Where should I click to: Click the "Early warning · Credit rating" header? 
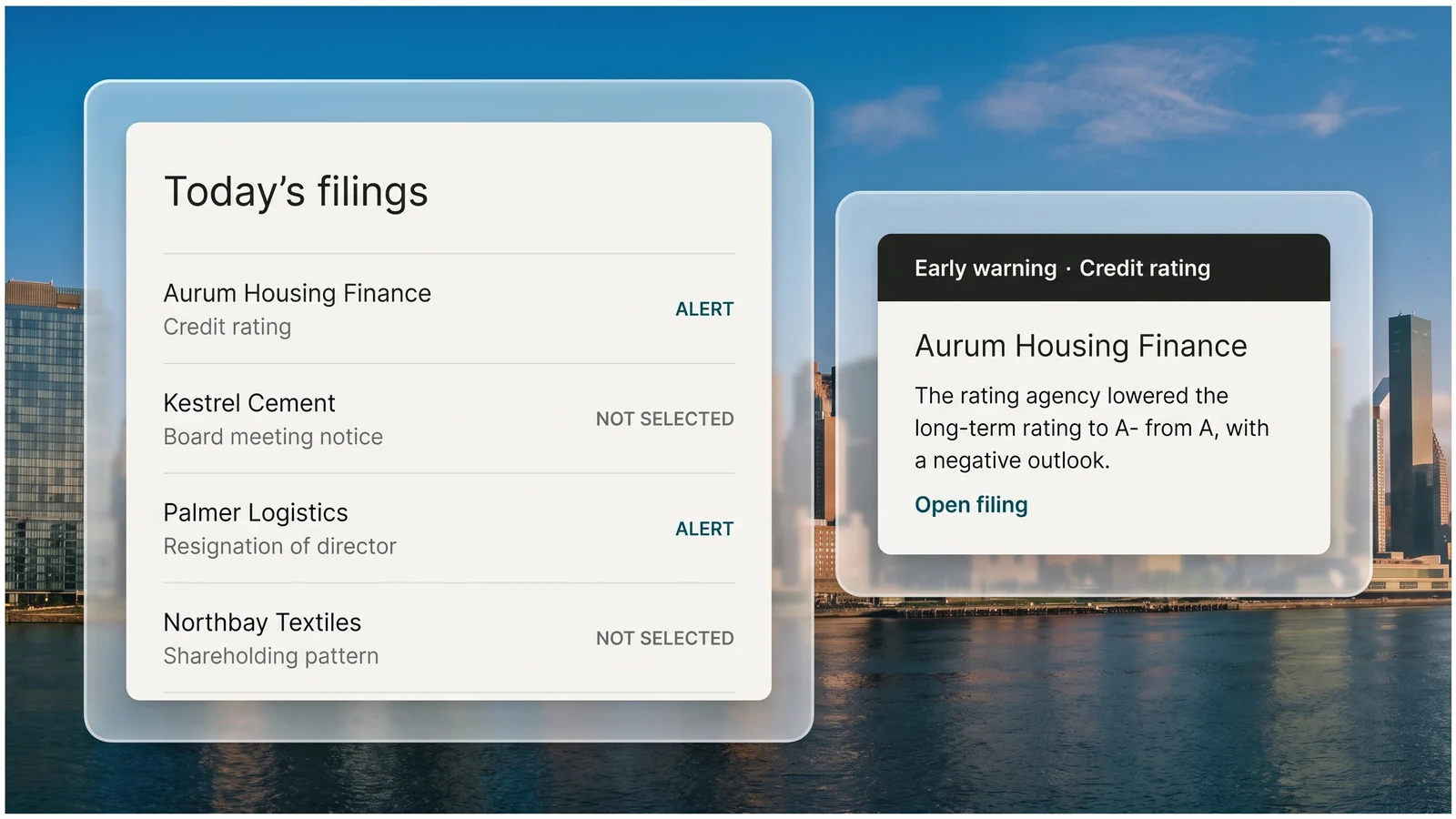(x=1104, y=268)
